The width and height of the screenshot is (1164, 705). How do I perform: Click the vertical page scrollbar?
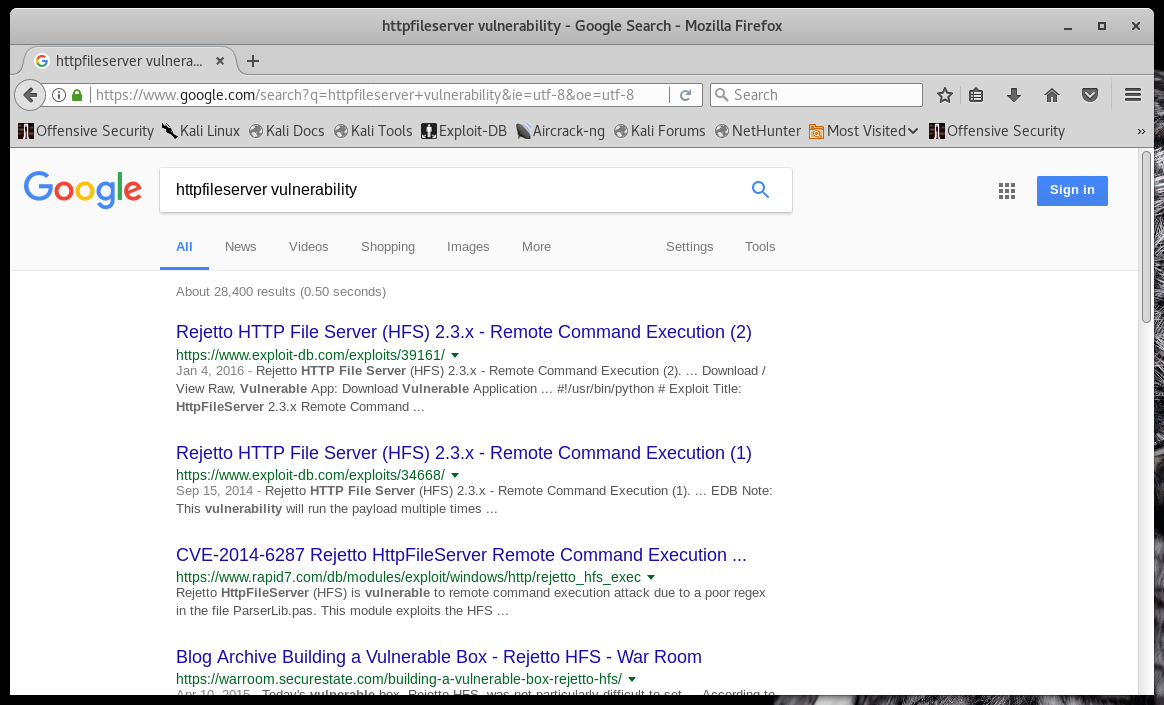click(1146, 400)
